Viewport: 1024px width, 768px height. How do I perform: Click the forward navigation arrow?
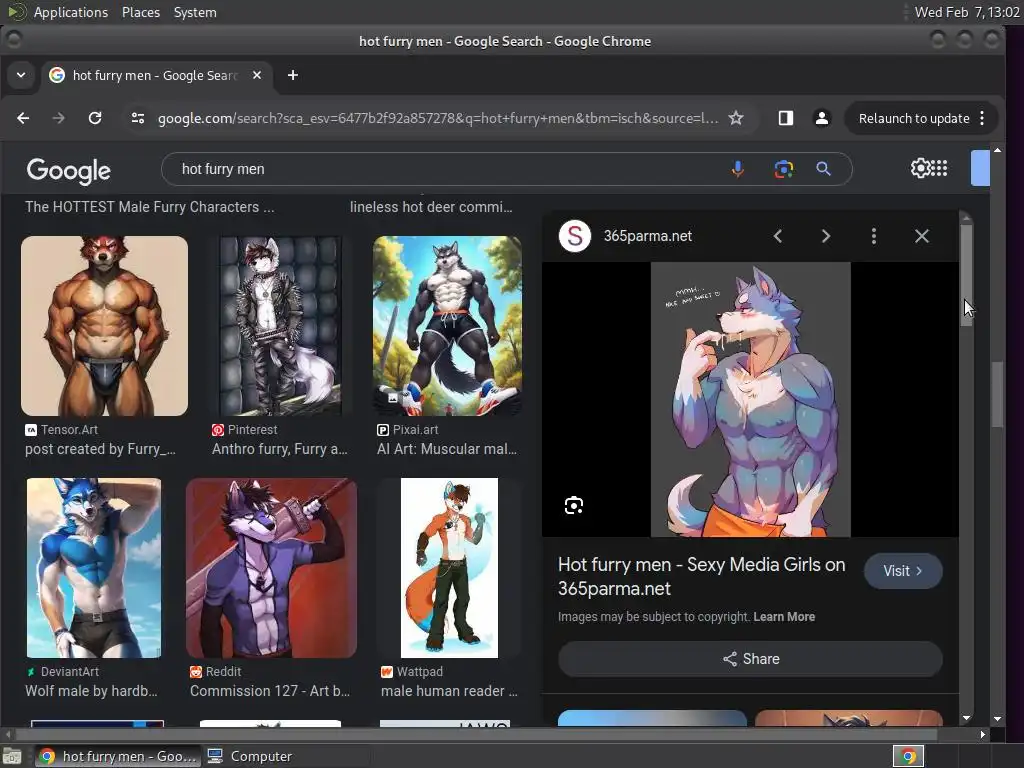point(59,118)
